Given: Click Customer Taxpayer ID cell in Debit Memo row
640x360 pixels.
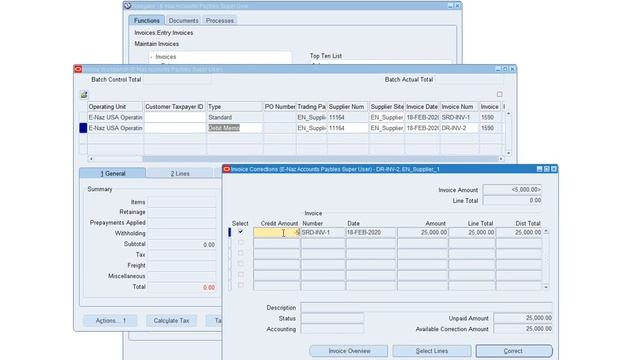Looking at the screenshot, I should pyautogui.click(x=174, y=128).
